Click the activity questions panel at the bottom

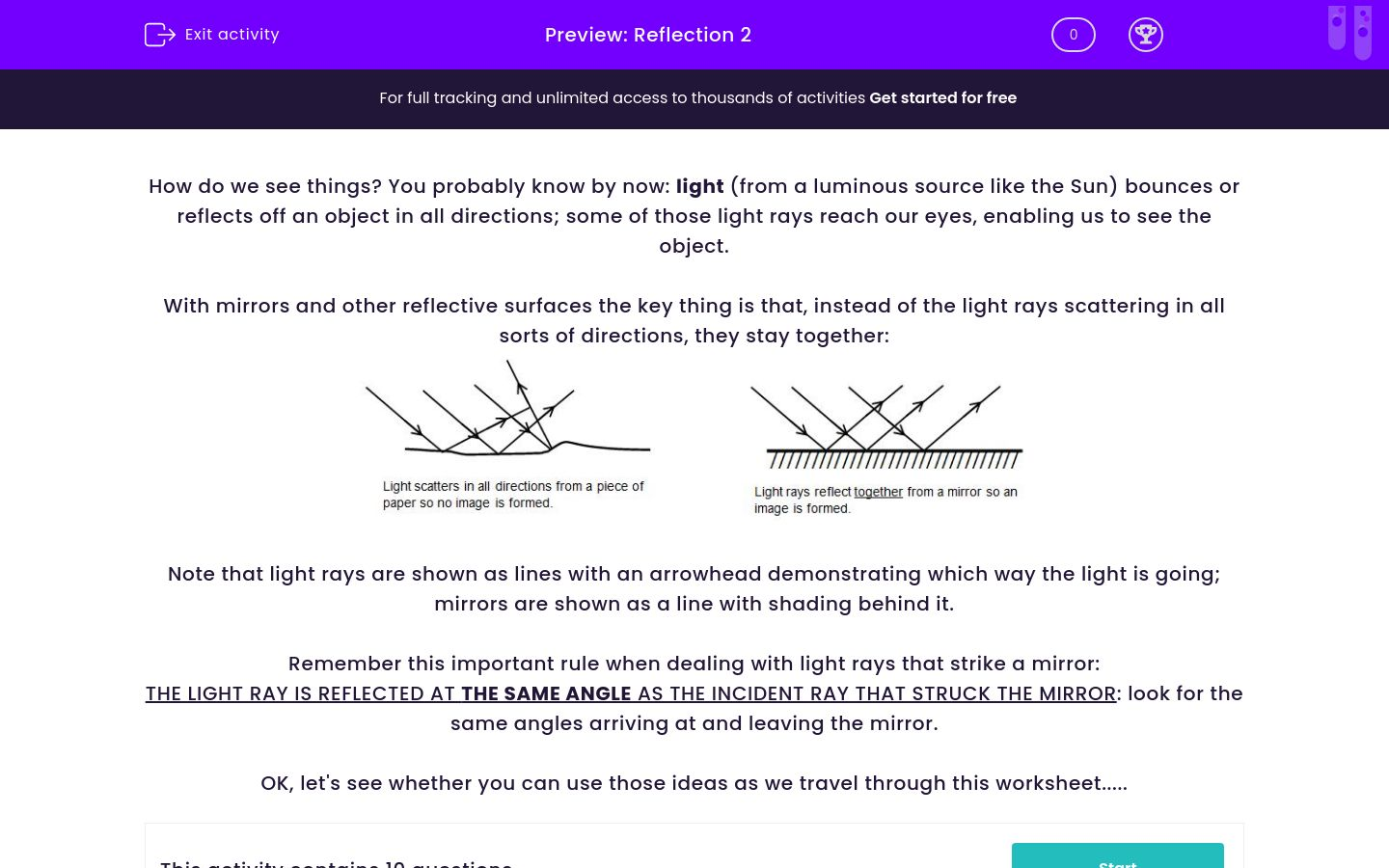pos(694,845)
